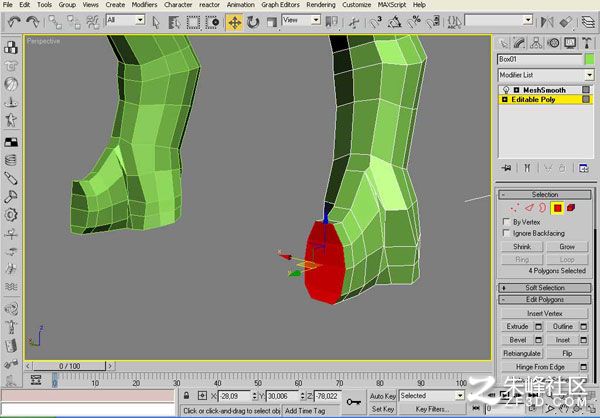The image size is (600, 418).
Task: Activate the Select and Rotate tool
Action: (253, 23)
